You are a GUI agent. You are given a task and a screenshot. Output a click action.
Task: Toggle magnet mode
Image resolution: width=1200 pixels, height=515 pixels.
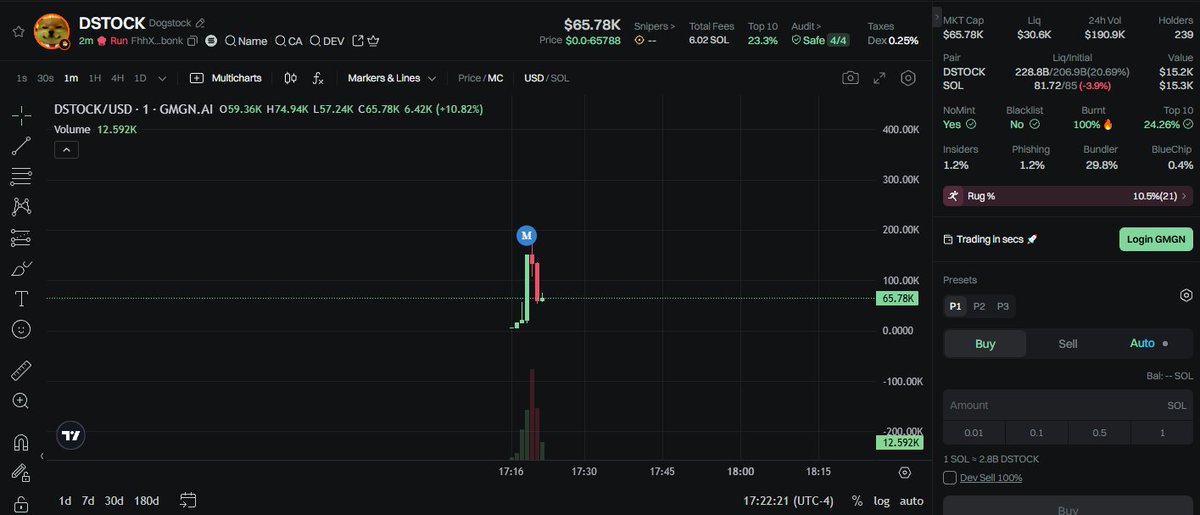[x=21, y=443]
